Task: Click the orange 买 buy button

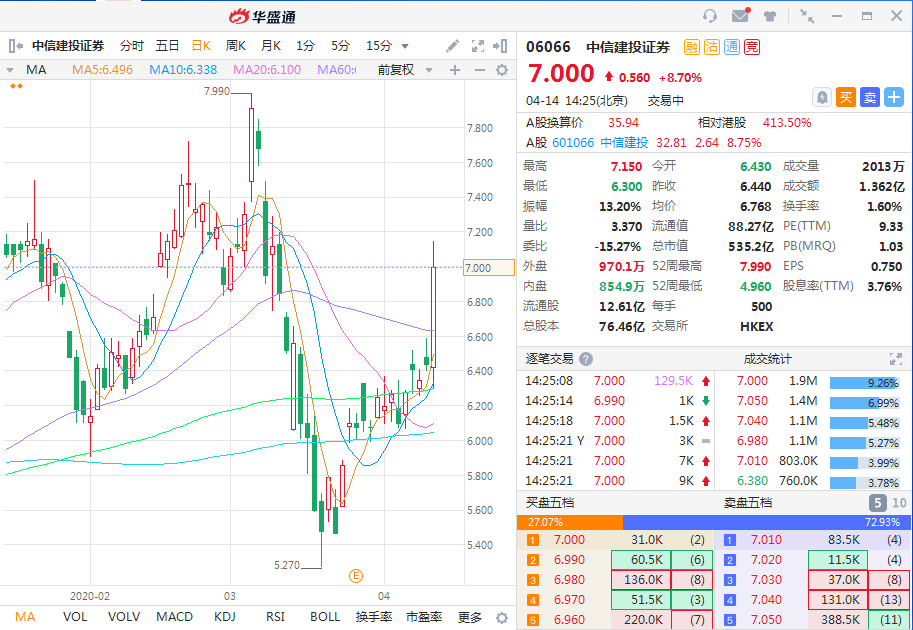Action: [x=846, y=97]
